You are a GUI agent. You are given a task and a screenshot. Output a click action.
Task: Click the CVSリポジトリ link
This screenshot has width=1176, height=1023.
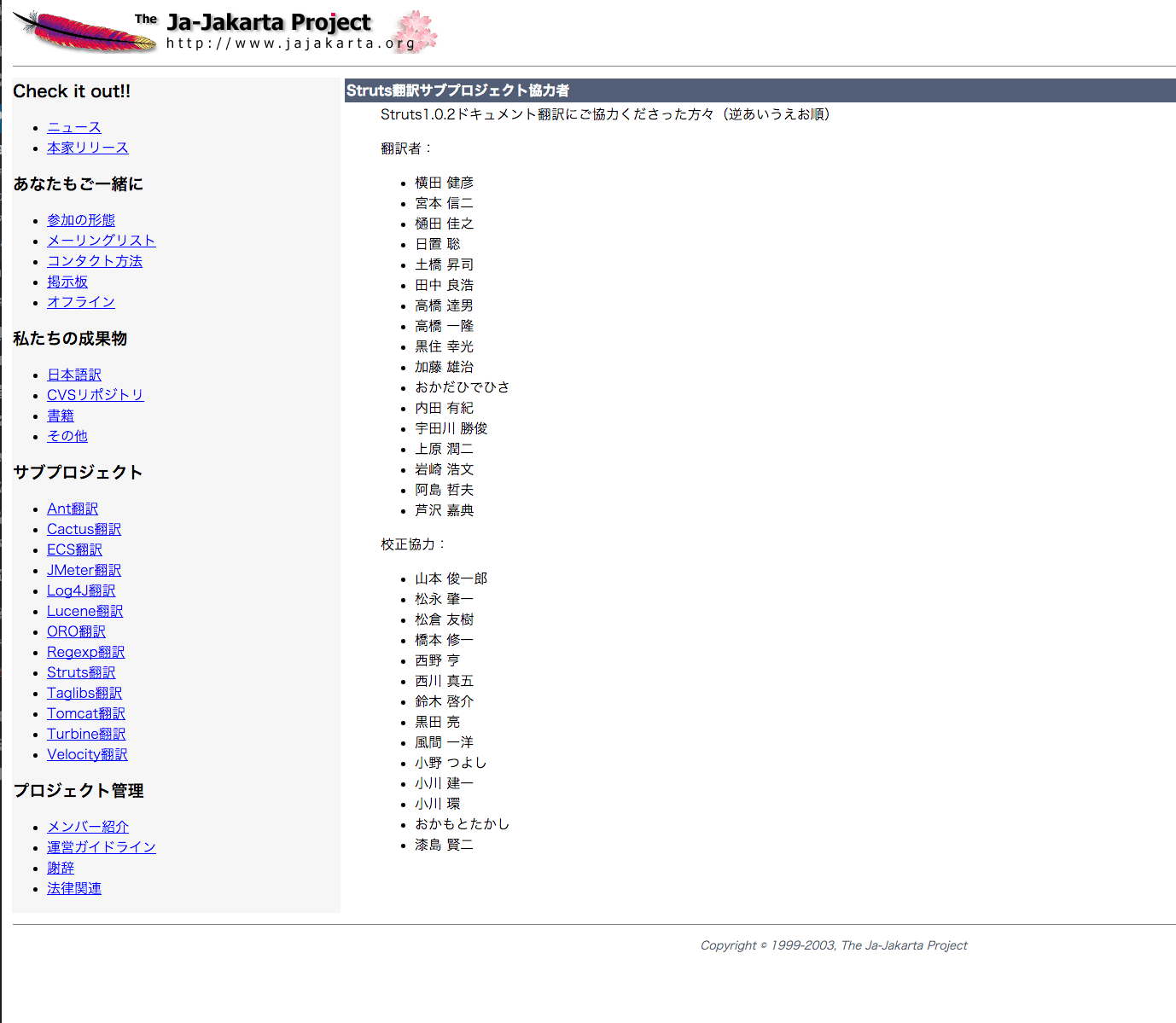pyautogui.click(x=95, y=395)
